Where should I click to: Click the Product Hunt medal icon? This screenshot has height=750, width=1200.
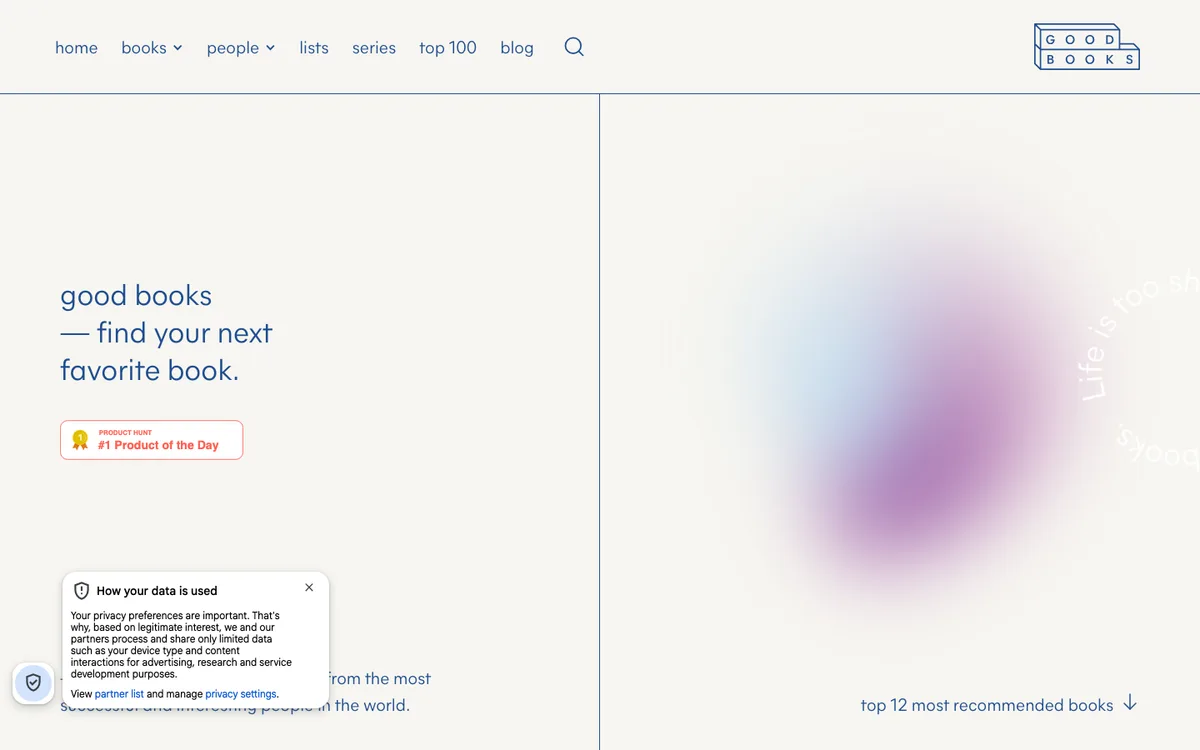tap(80, 439)
